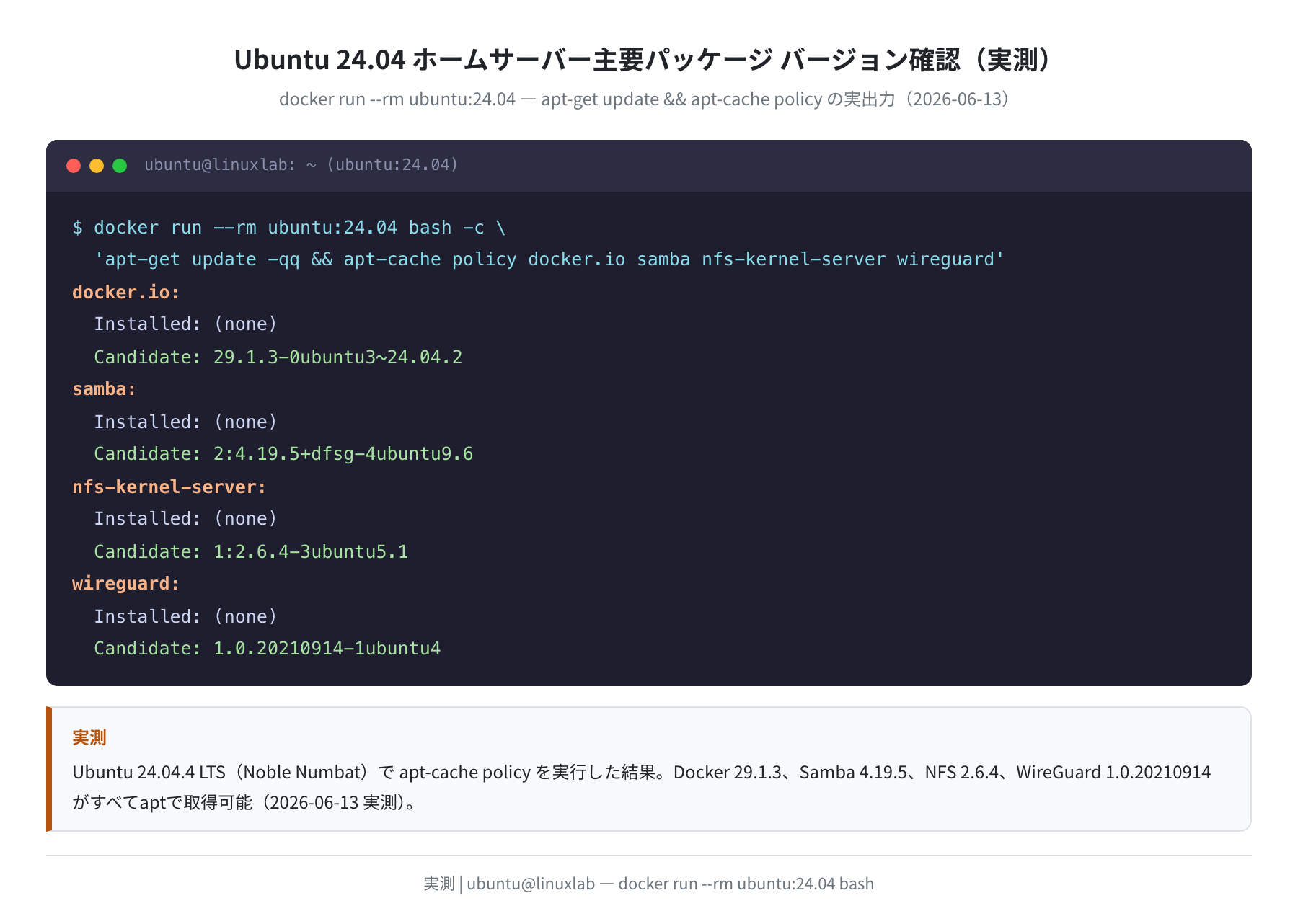Click the apt-get update -qq command line
The image size is (1298, 924).
tap(549, 259)
